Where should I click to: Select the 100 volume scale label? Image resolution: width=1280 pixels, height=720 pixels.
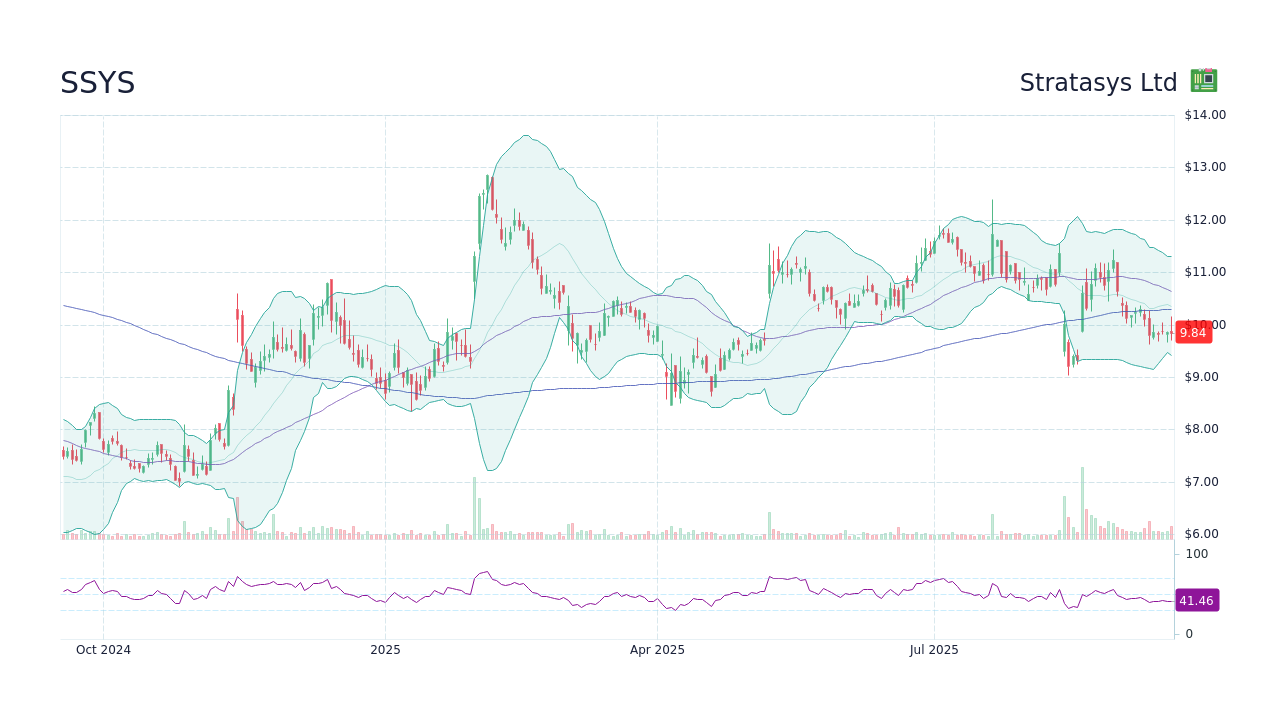(1196, 554)
